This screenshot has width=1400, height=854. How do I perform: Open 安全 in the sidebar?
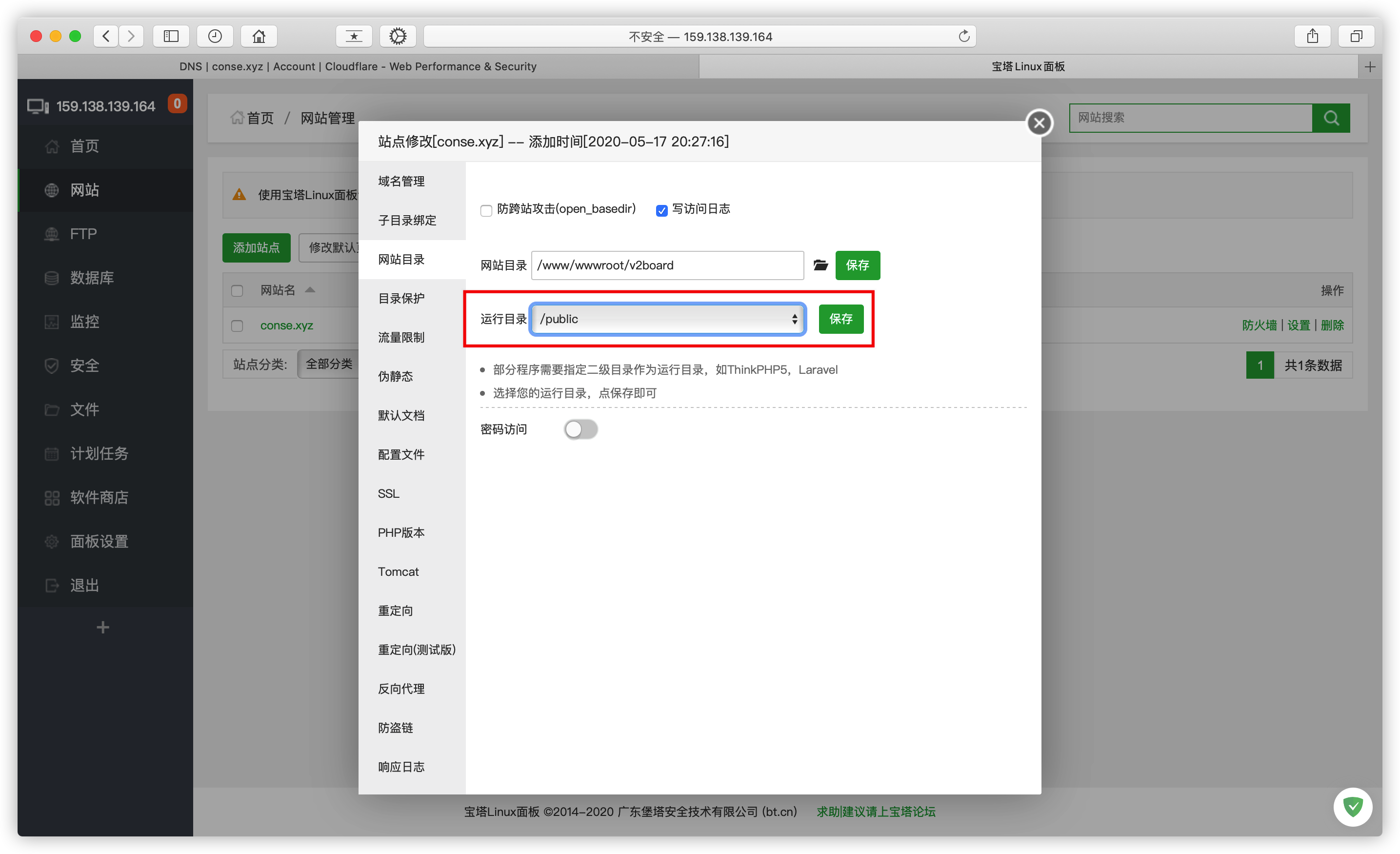[106, 366]
